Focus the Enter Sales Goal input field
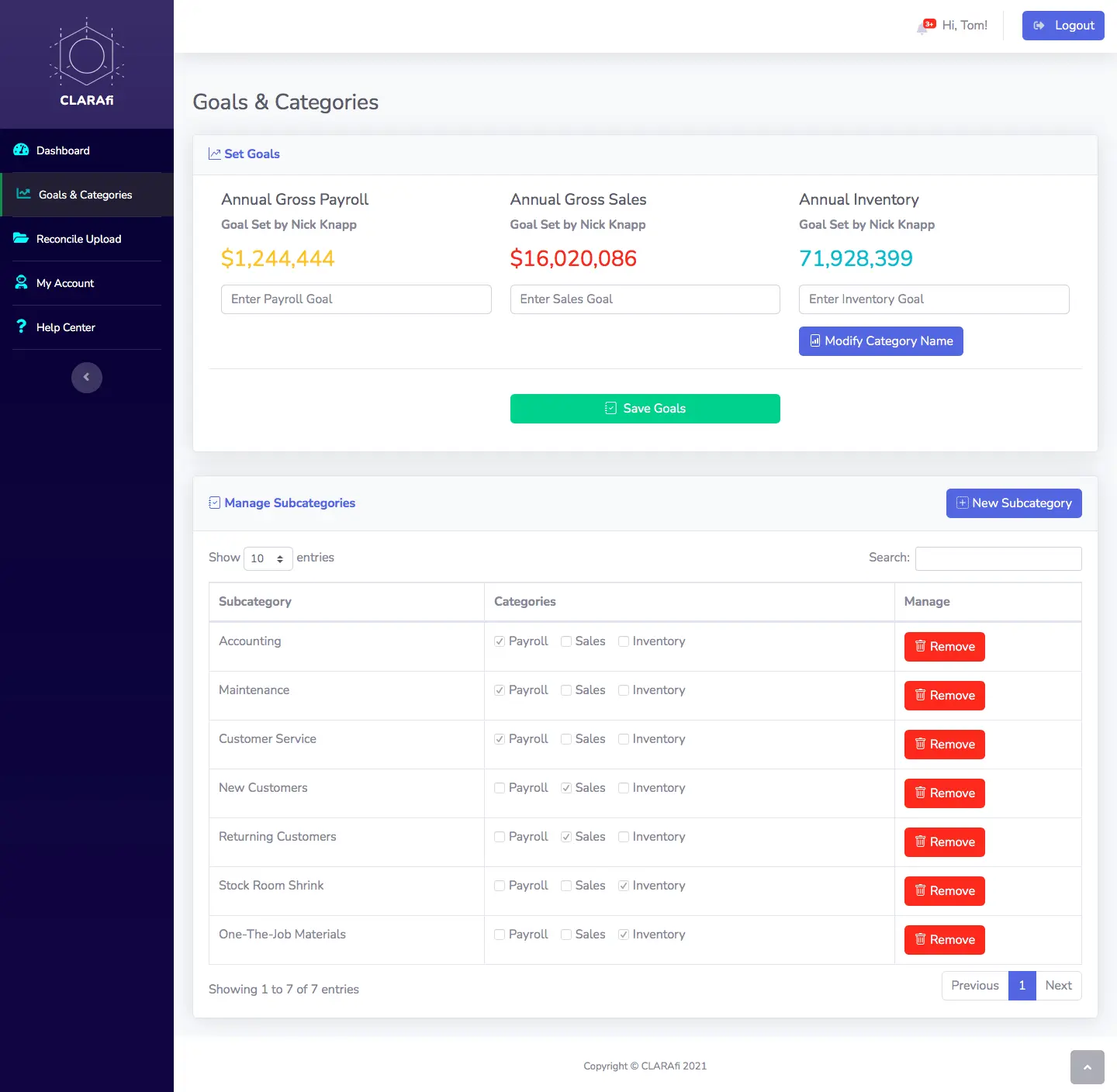 click(645, 299)
